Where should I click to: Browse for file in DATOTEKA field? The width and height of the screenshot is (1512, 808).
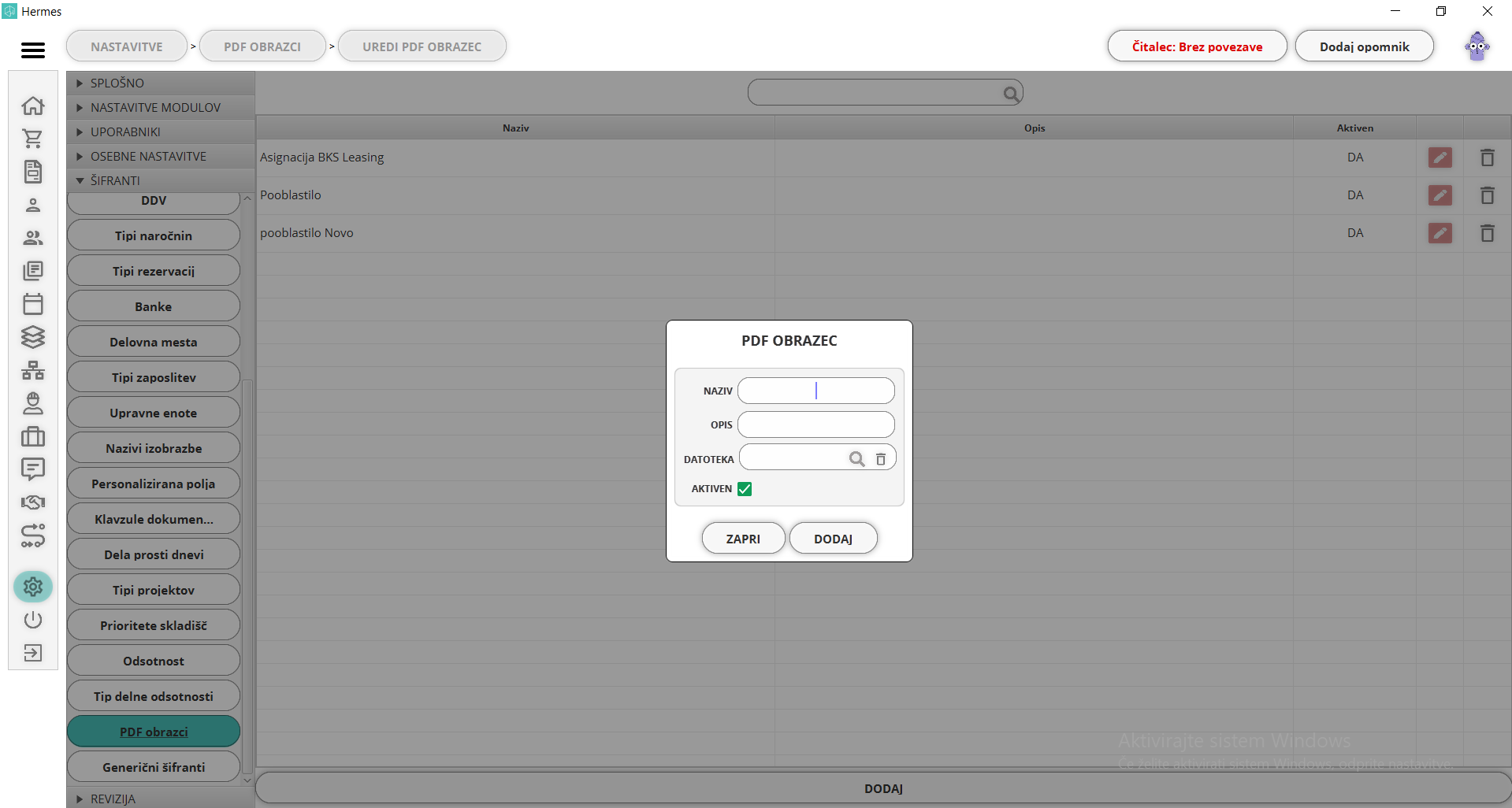856,458
